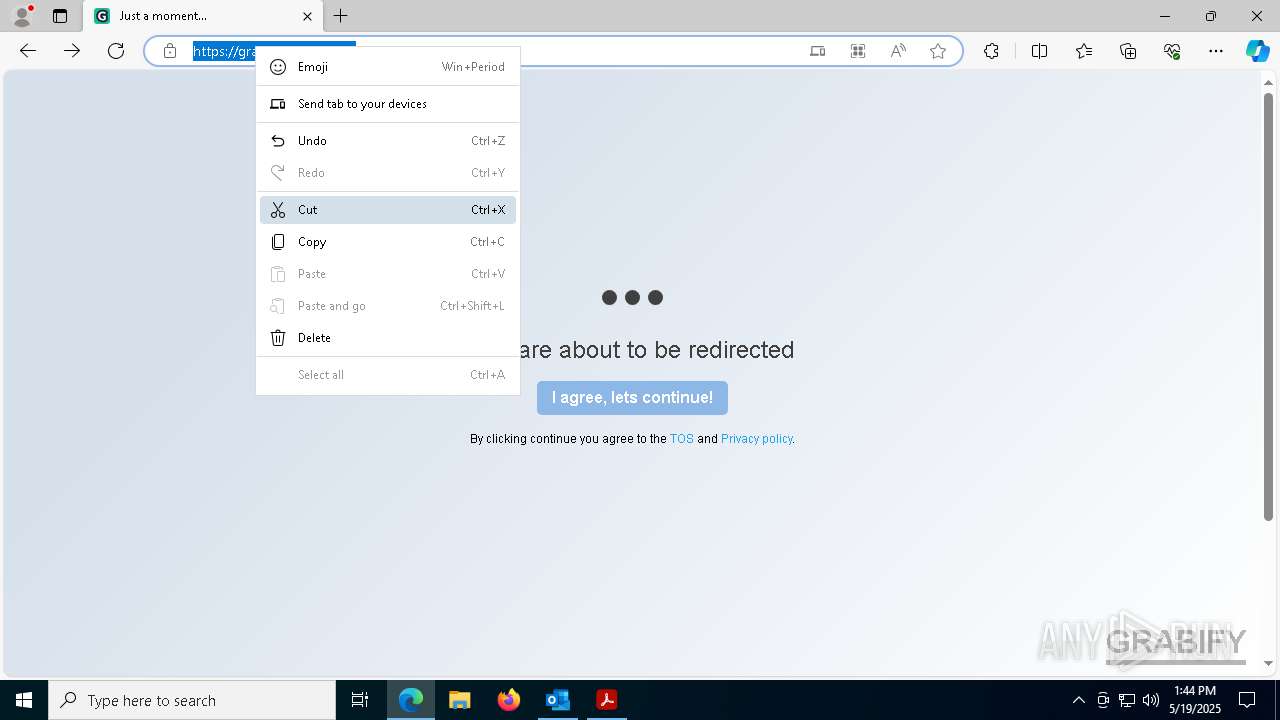
Task: Open Settings and more ellipsis menu
Action: tap(1216, 51)
